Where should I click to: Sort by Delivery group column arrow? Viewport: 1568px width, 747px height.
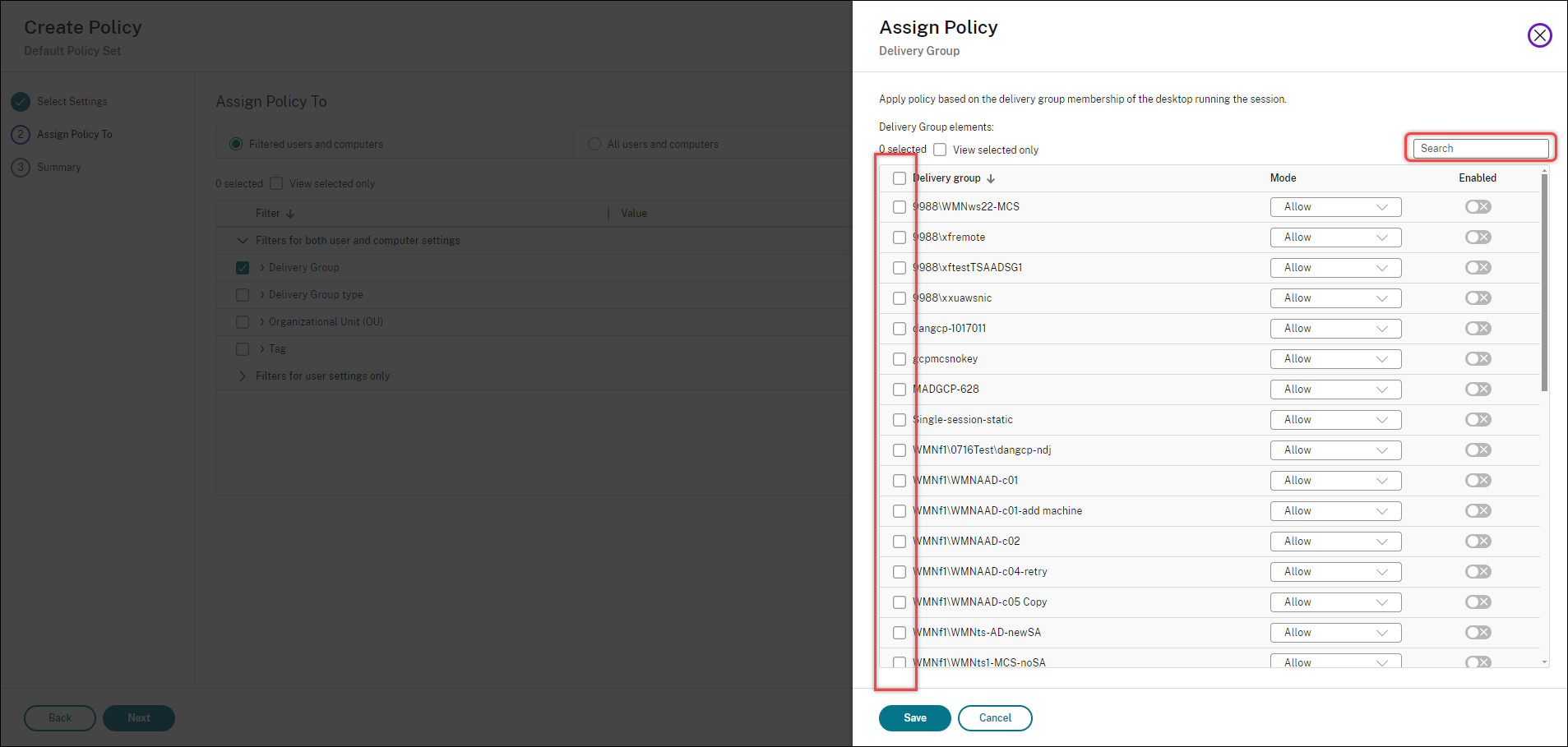click(991, 178)
